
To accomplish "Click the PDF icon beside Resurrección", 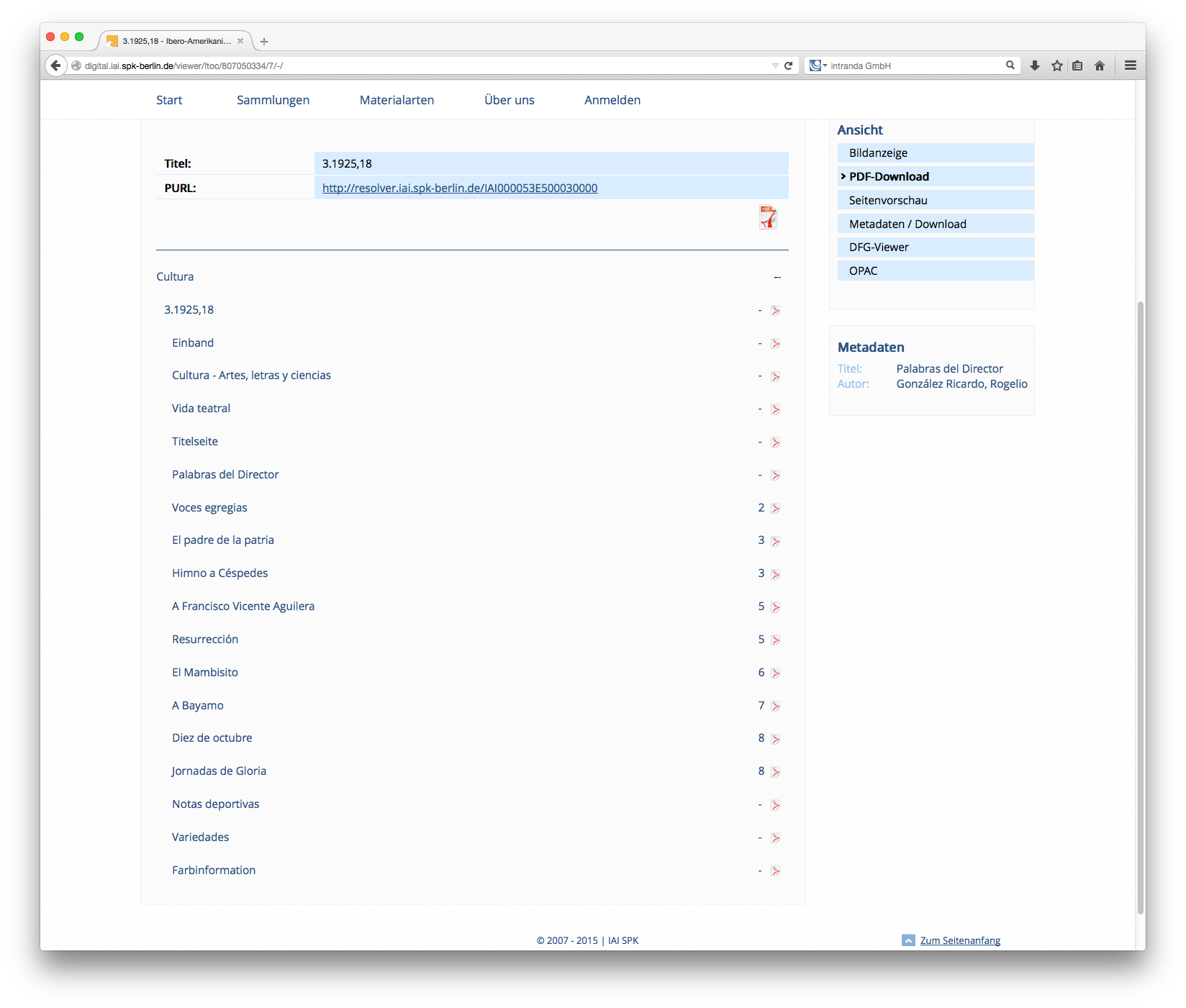I will coord(775,640).
